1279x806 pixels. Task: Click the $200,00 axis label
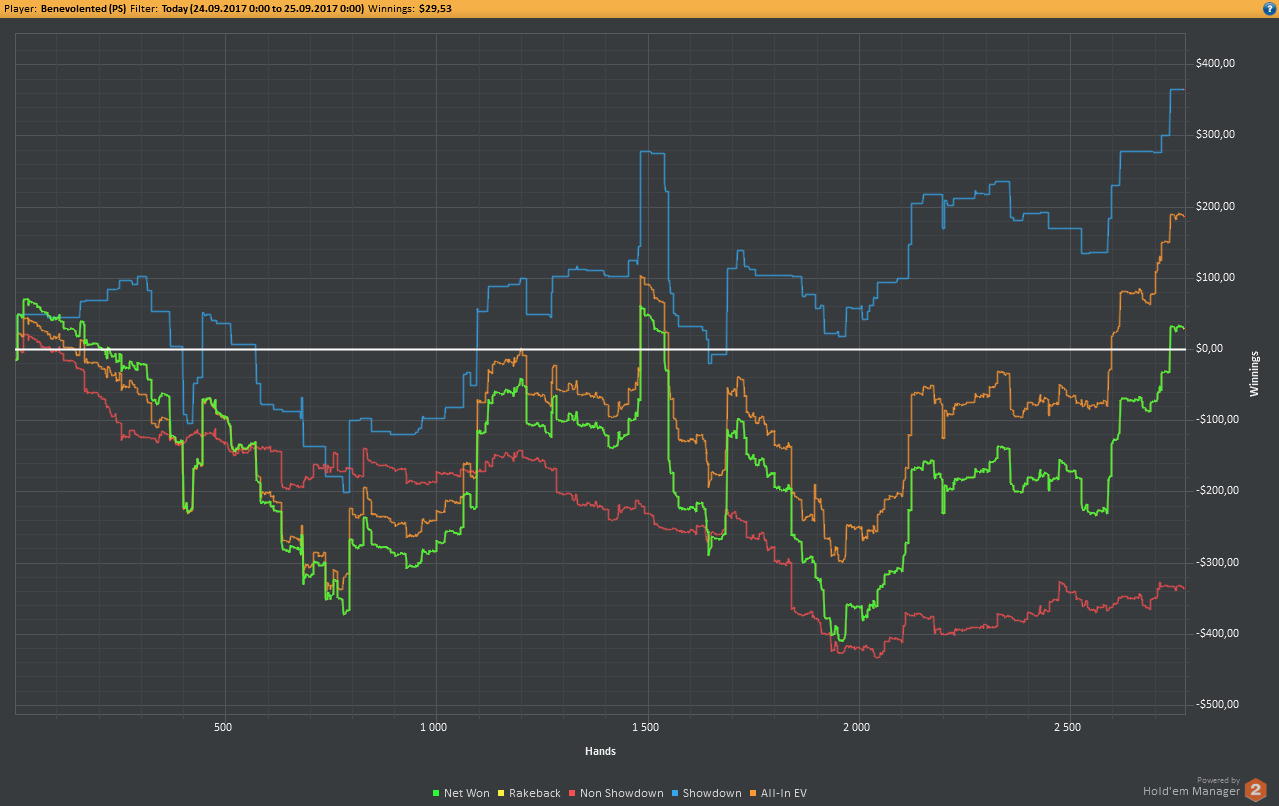1215,206
